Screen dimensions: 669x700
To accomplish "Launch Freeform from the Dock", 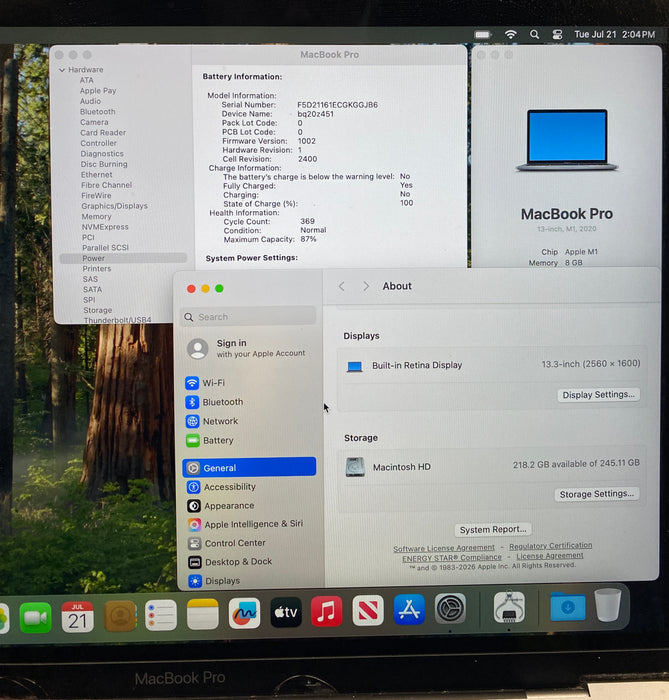I will click(x=244, y=613).
